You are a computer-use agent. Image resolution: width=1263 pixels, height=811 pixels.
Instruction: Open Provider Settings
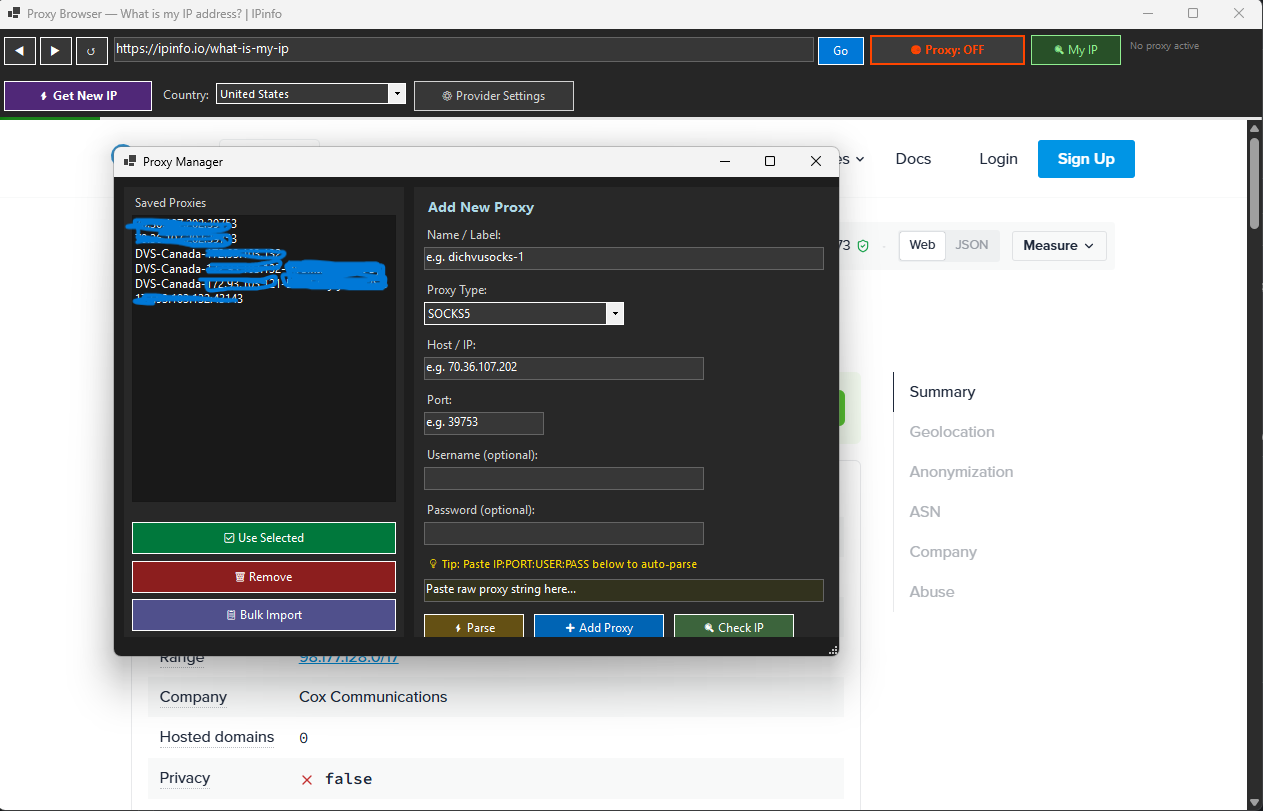click(x=494, y=96)
